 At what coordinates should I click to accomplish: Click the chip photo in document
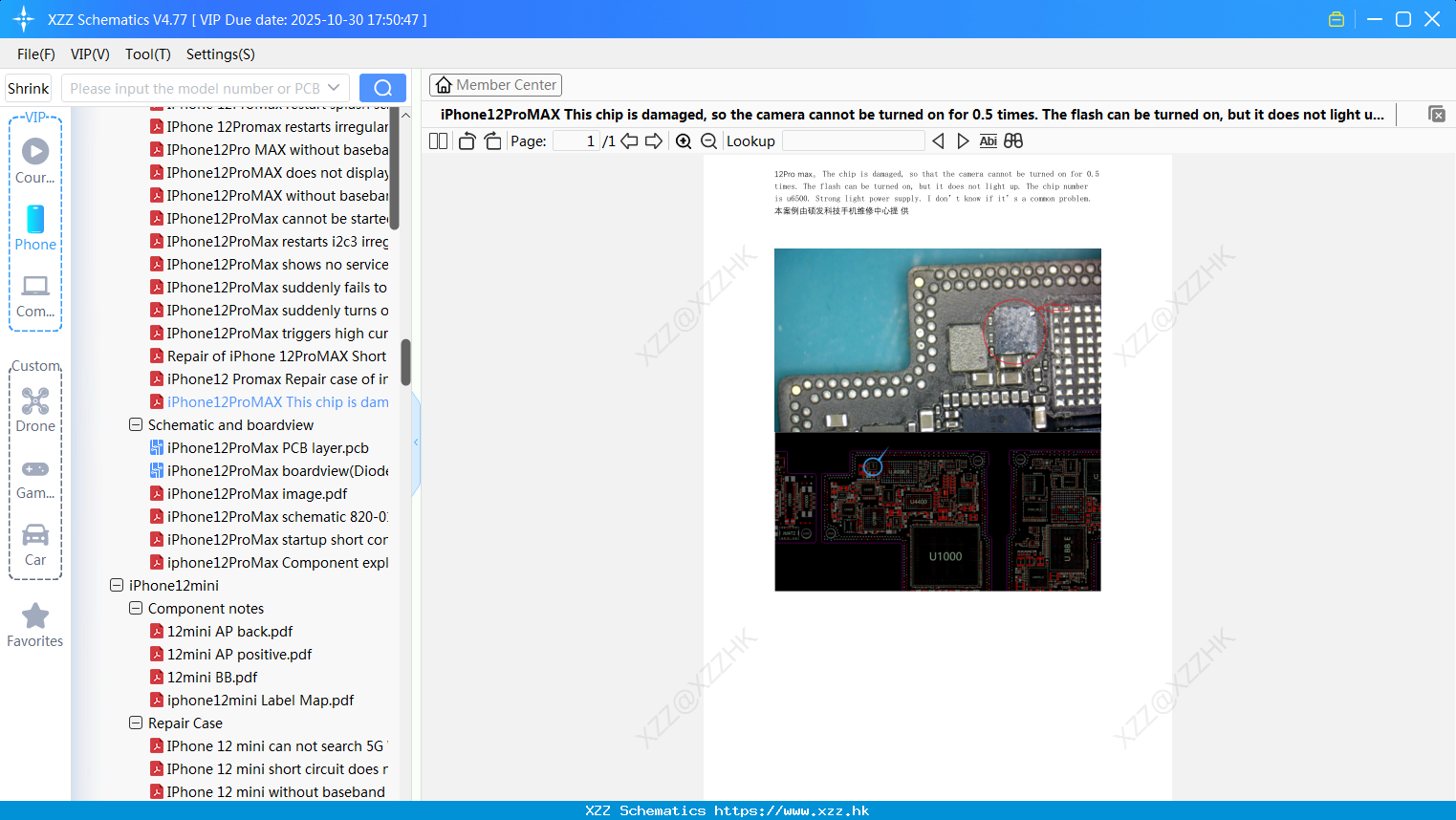pos(938,340)
